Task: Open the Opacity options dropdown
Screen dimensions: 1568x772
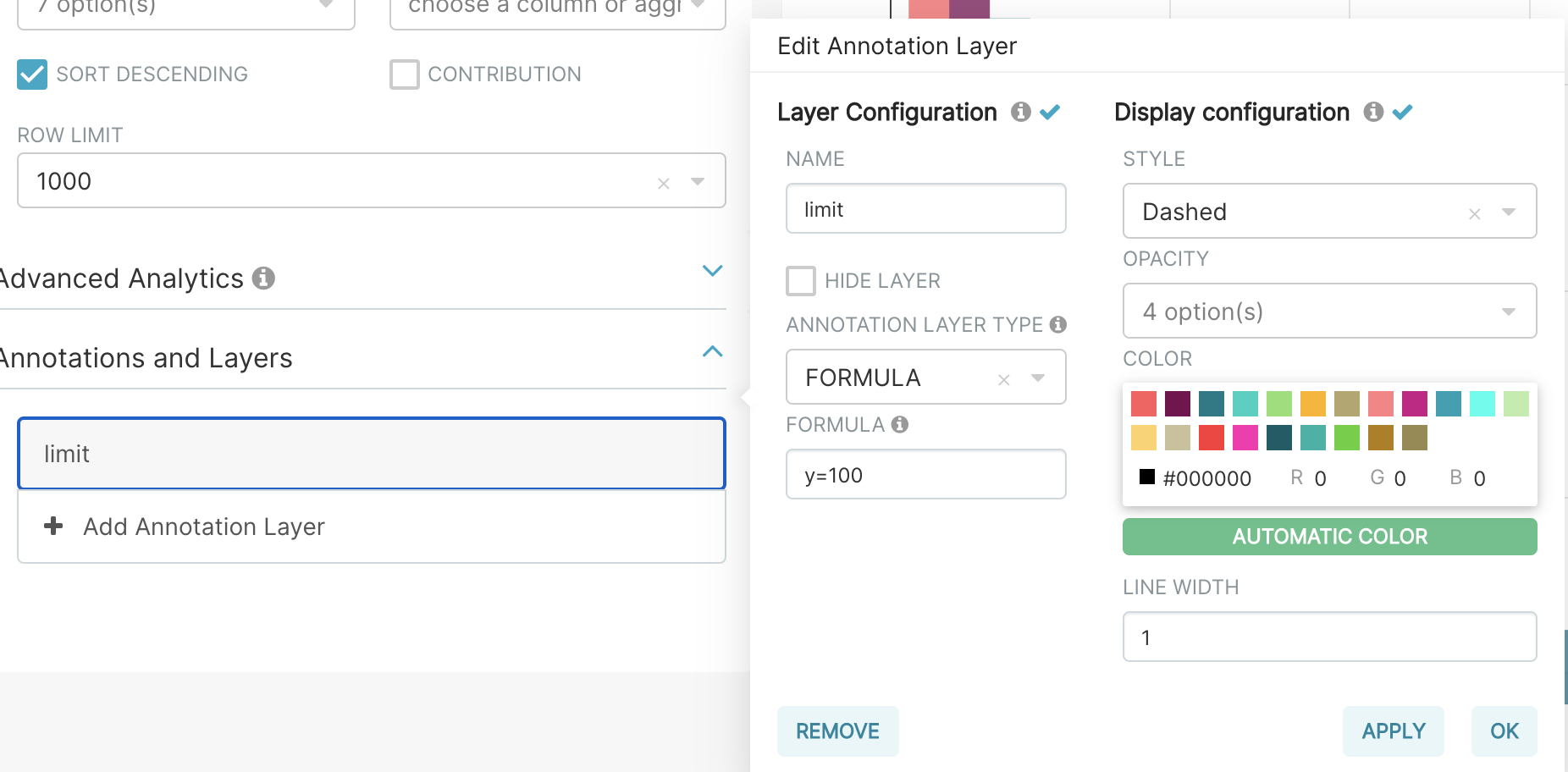Action: (x=1510, y=311)
